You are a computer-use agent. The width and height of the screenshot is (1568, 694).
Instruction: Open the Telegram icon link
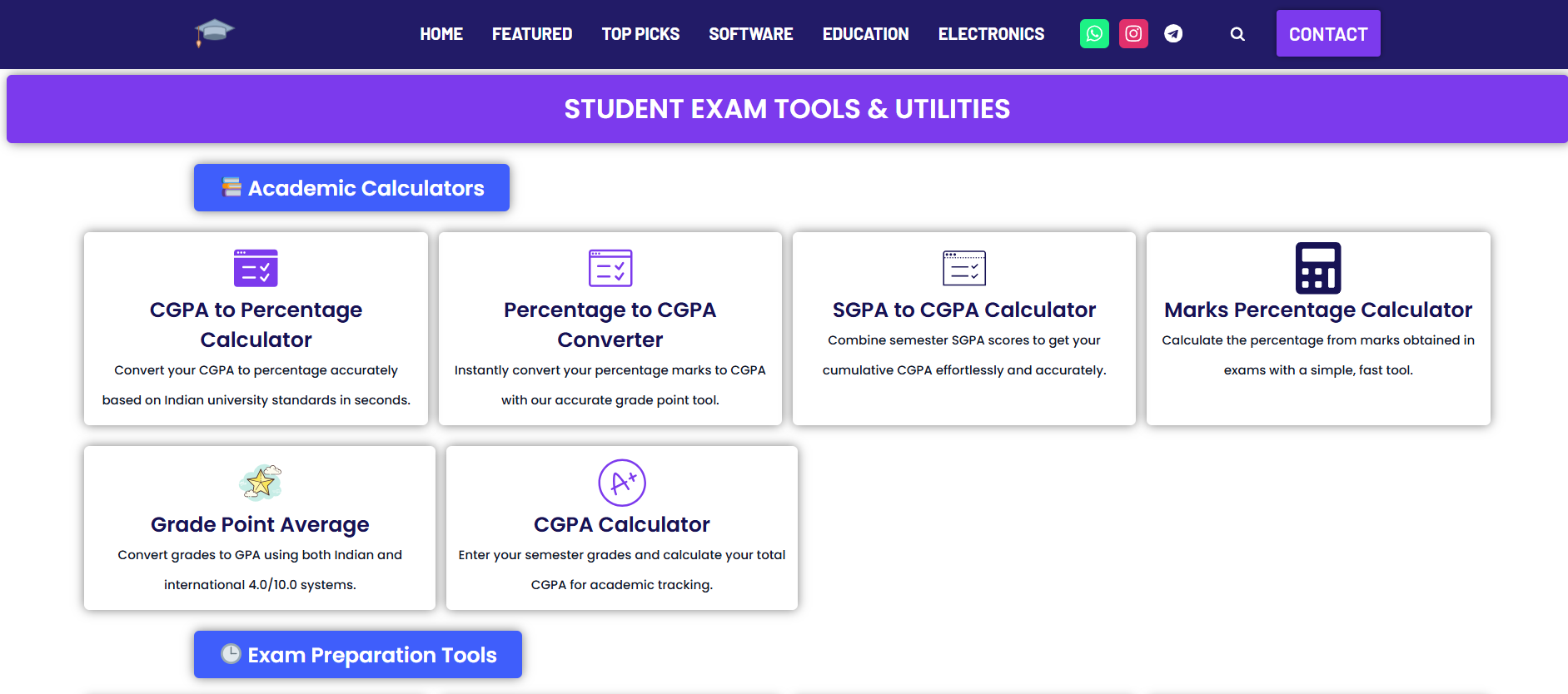tap(1173, 34)
